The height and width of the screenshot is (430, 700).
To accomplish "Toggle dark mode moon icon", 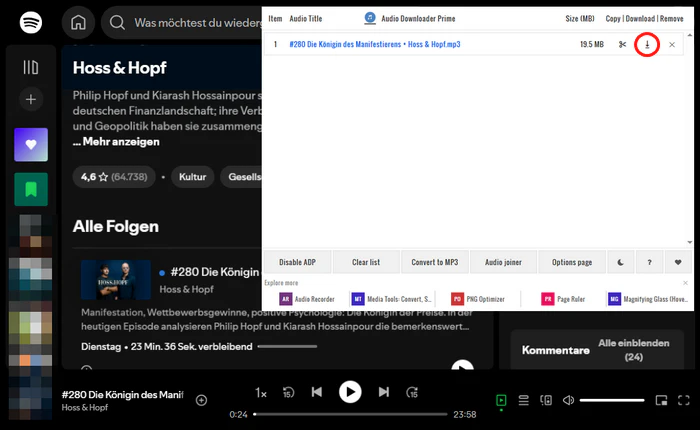I will click(621, 262).
